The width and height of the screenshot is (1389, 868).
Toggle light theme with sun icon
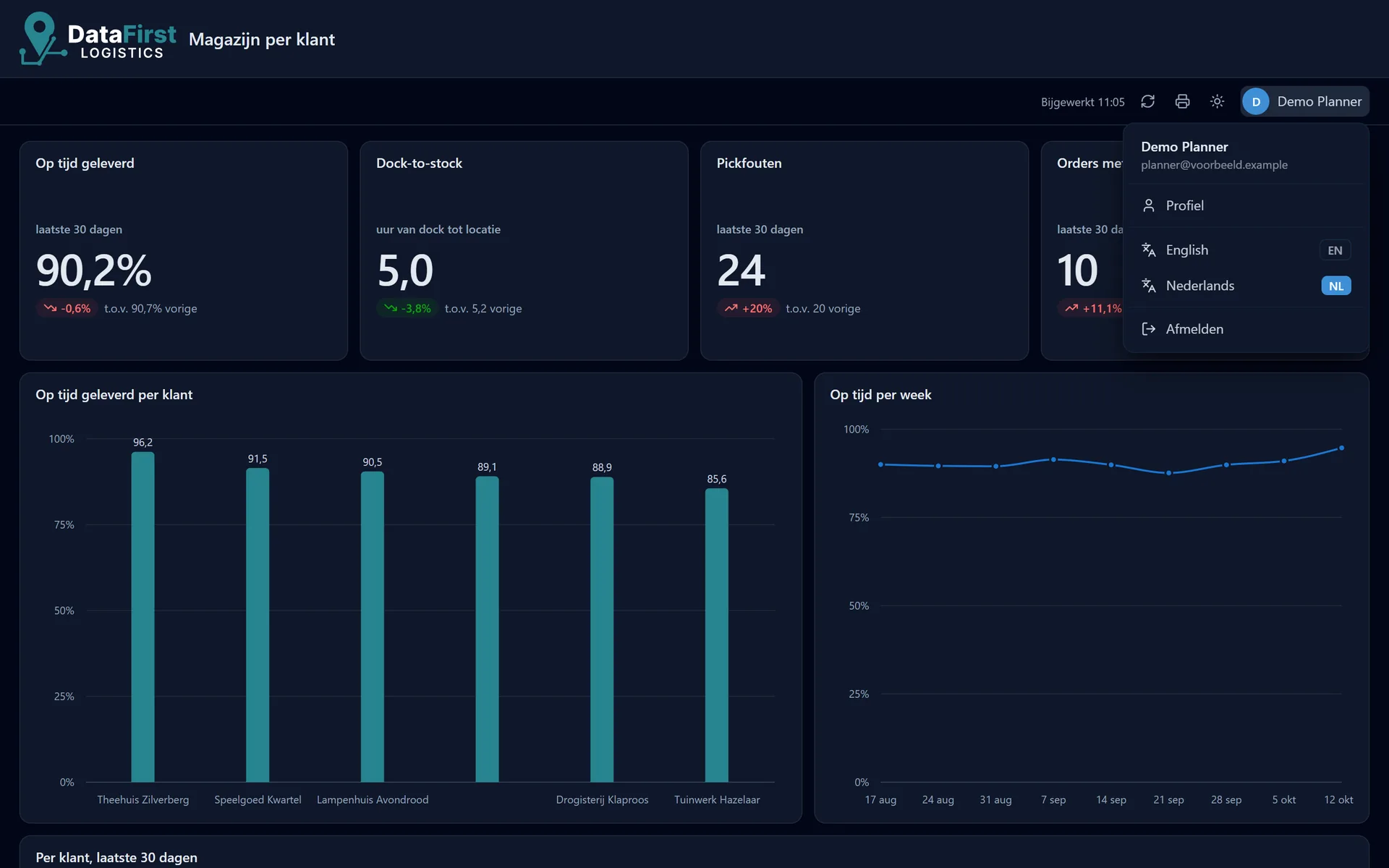coord(1217,101)
